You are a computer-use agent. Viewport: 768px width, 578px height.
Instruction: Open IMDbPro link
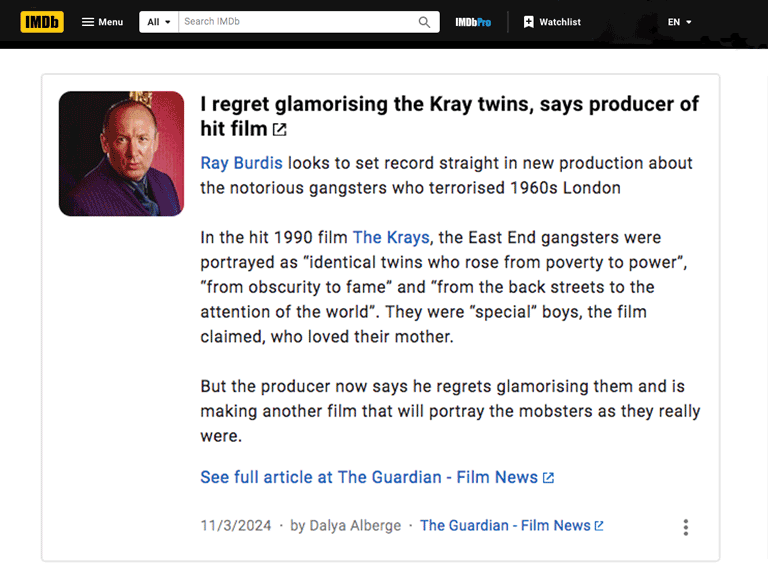473,22
